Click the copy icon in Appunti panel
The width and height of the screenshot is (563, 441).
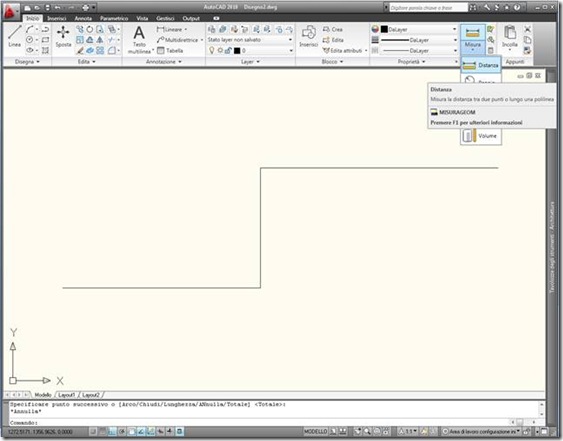[527, 40]
